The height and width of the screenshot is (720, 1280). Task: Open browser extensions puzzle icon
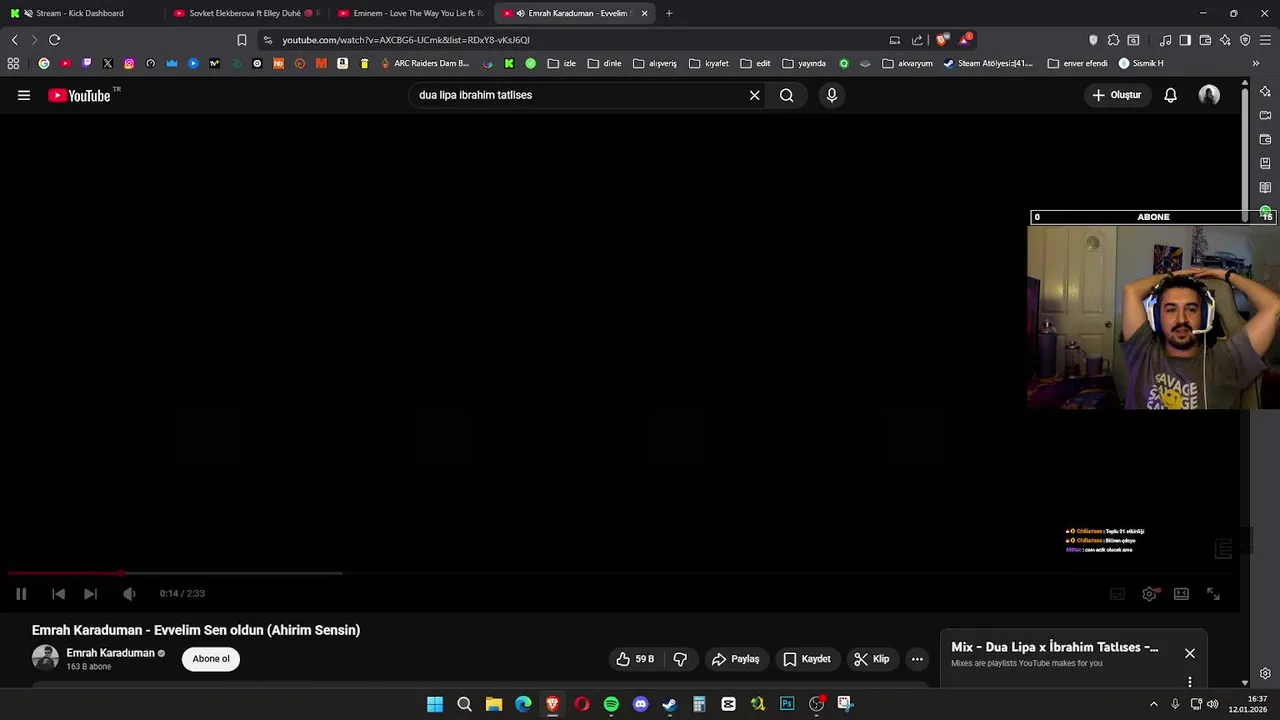[x=1113, y=40]
